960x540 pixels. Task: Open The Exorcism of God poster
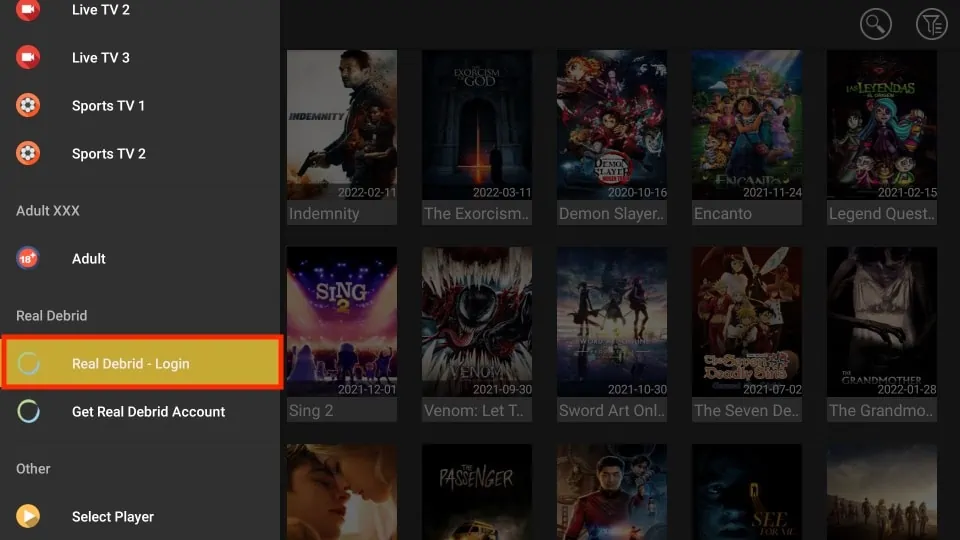[476, 125]
